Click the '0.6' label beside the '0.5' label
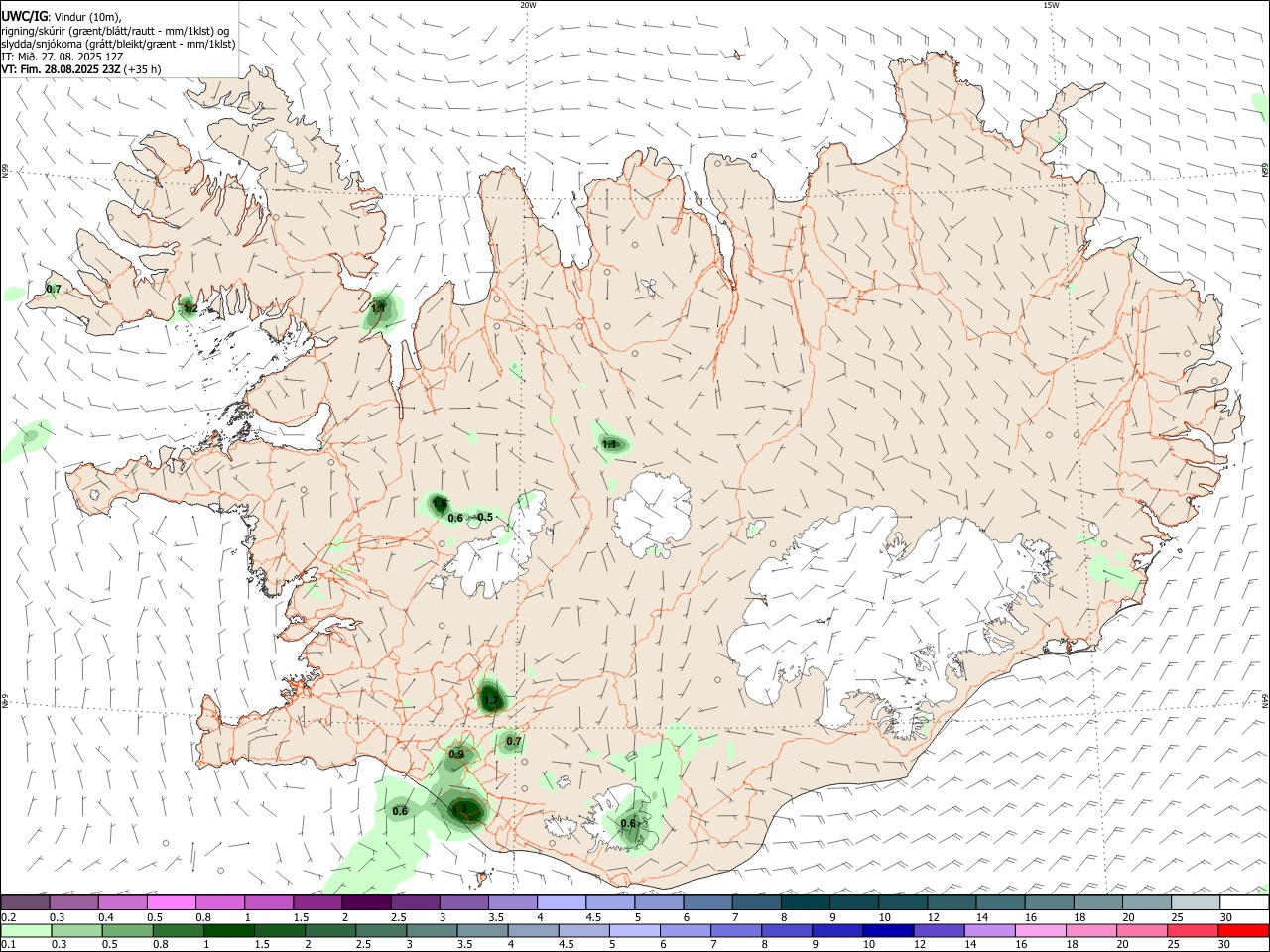This screenshot has height=952, width=1270. (x=455, y=518)
